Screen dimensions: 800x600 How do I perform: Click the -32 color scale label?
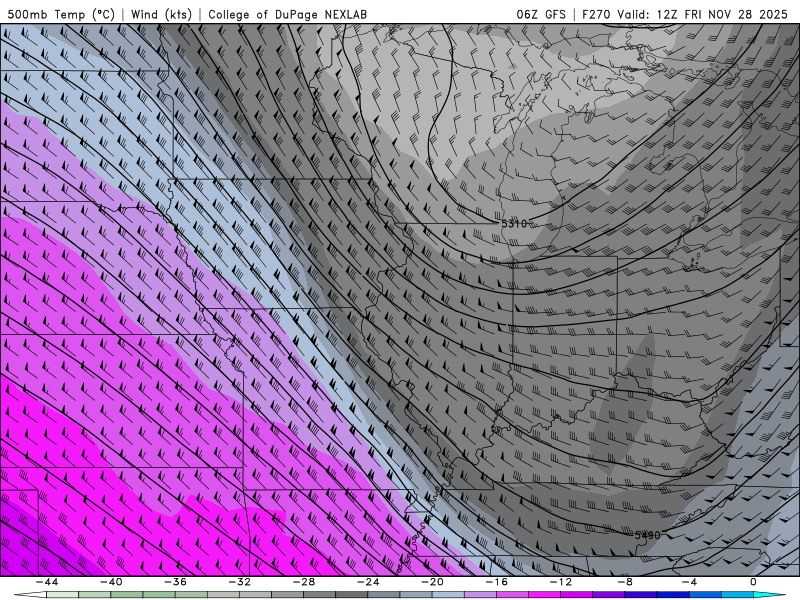coord(239,582)
